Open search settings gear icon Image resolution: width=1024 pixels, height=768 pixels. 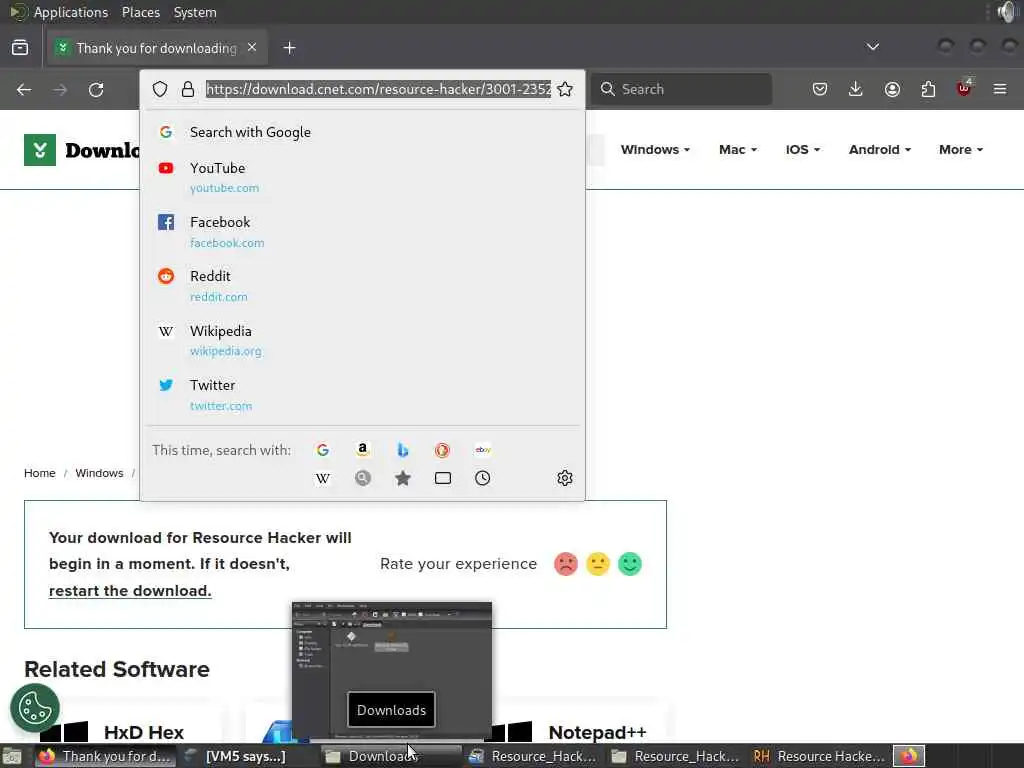coord(565,478)
